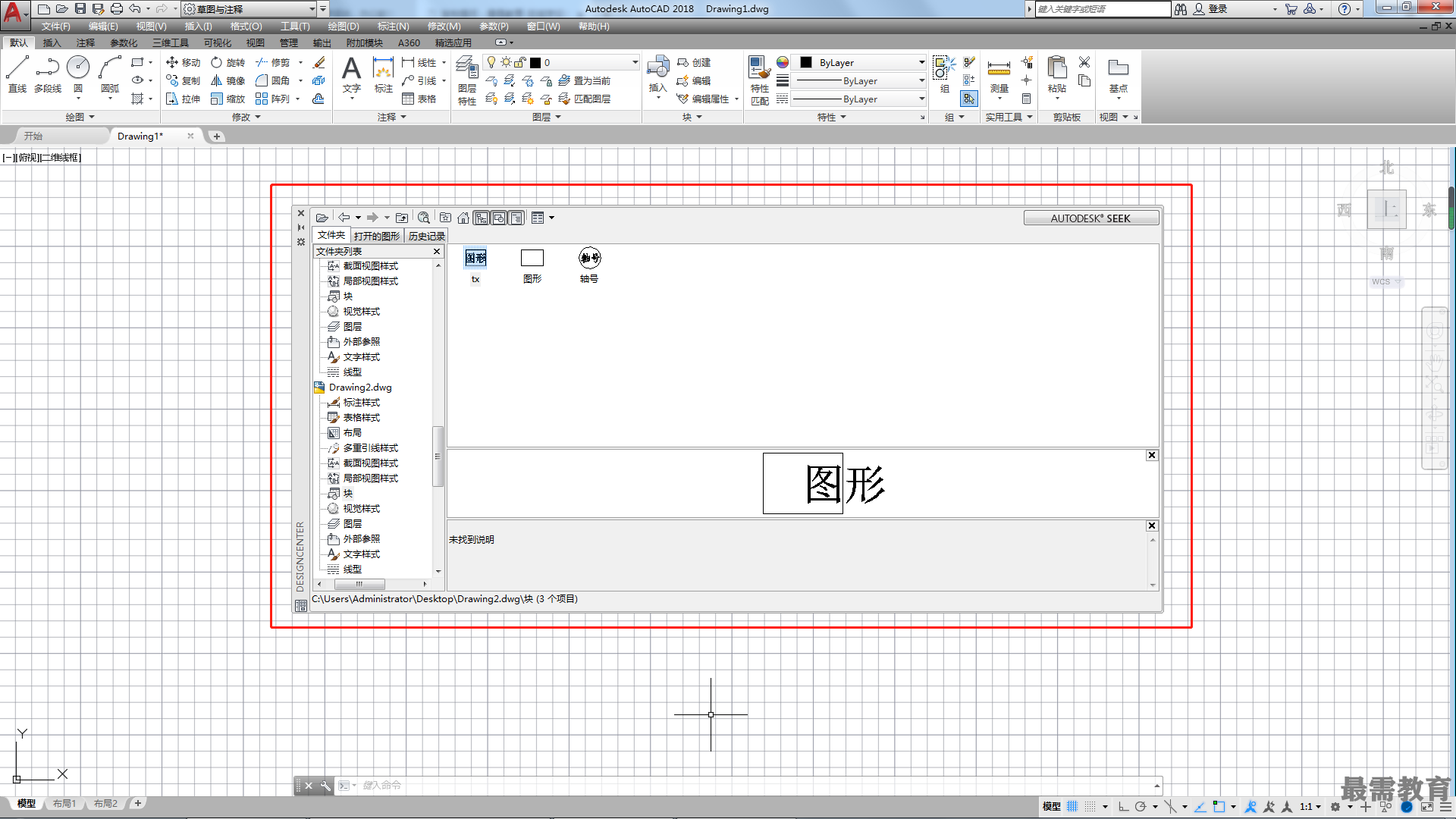
Task: Open the 工具(T) menu
Action: tap(295, 27)
